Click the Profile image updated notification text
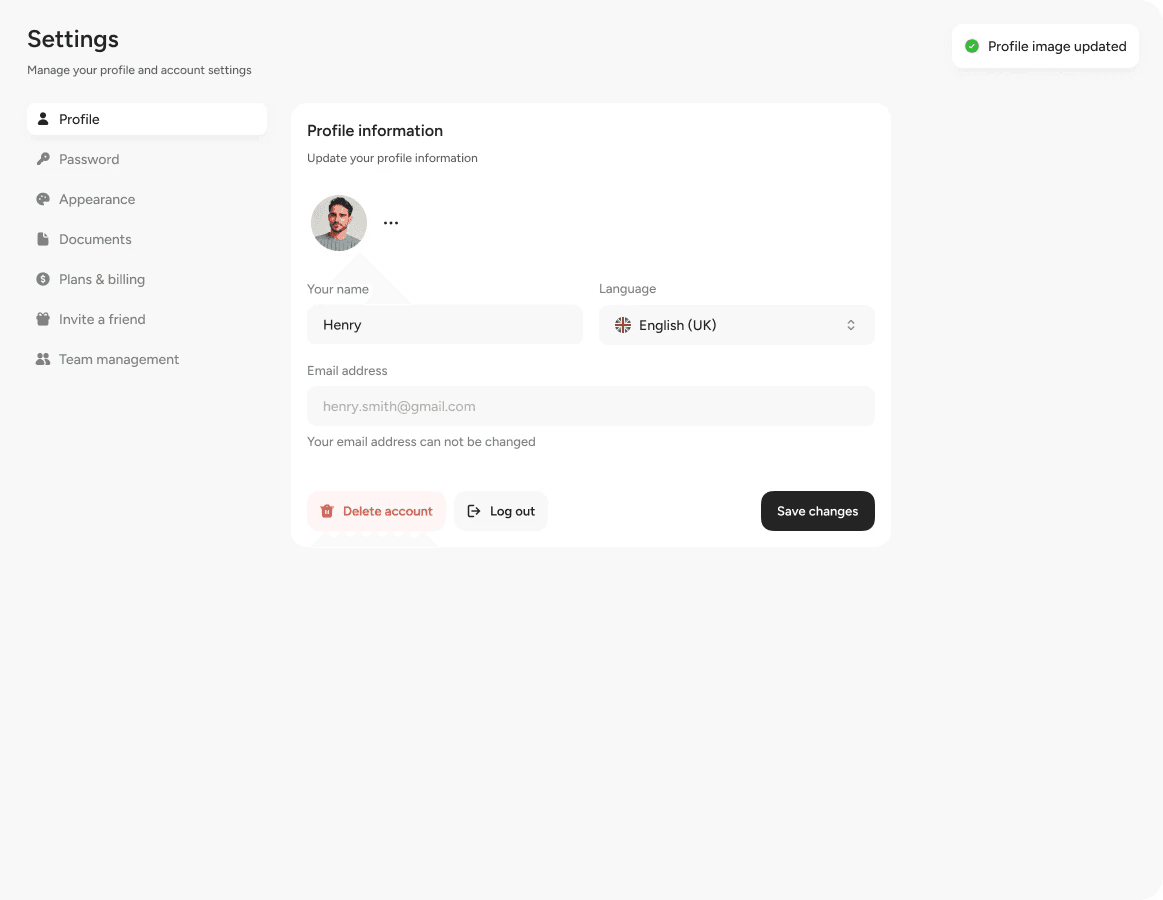 (x=1057, y=47)
